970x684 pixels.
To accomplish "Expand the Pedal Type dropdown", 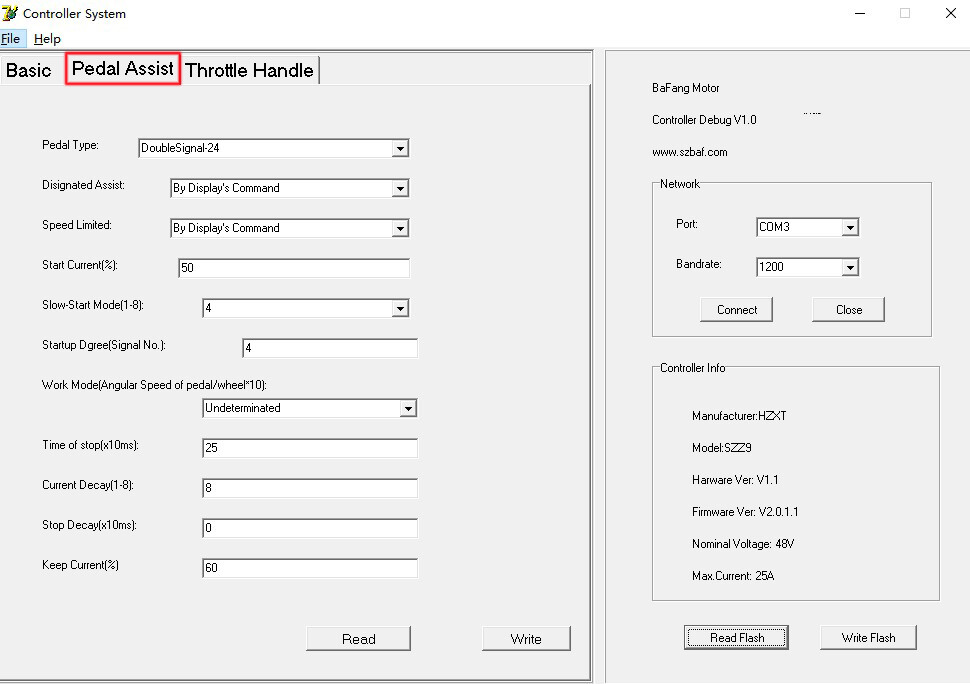I will coord(400,149).
